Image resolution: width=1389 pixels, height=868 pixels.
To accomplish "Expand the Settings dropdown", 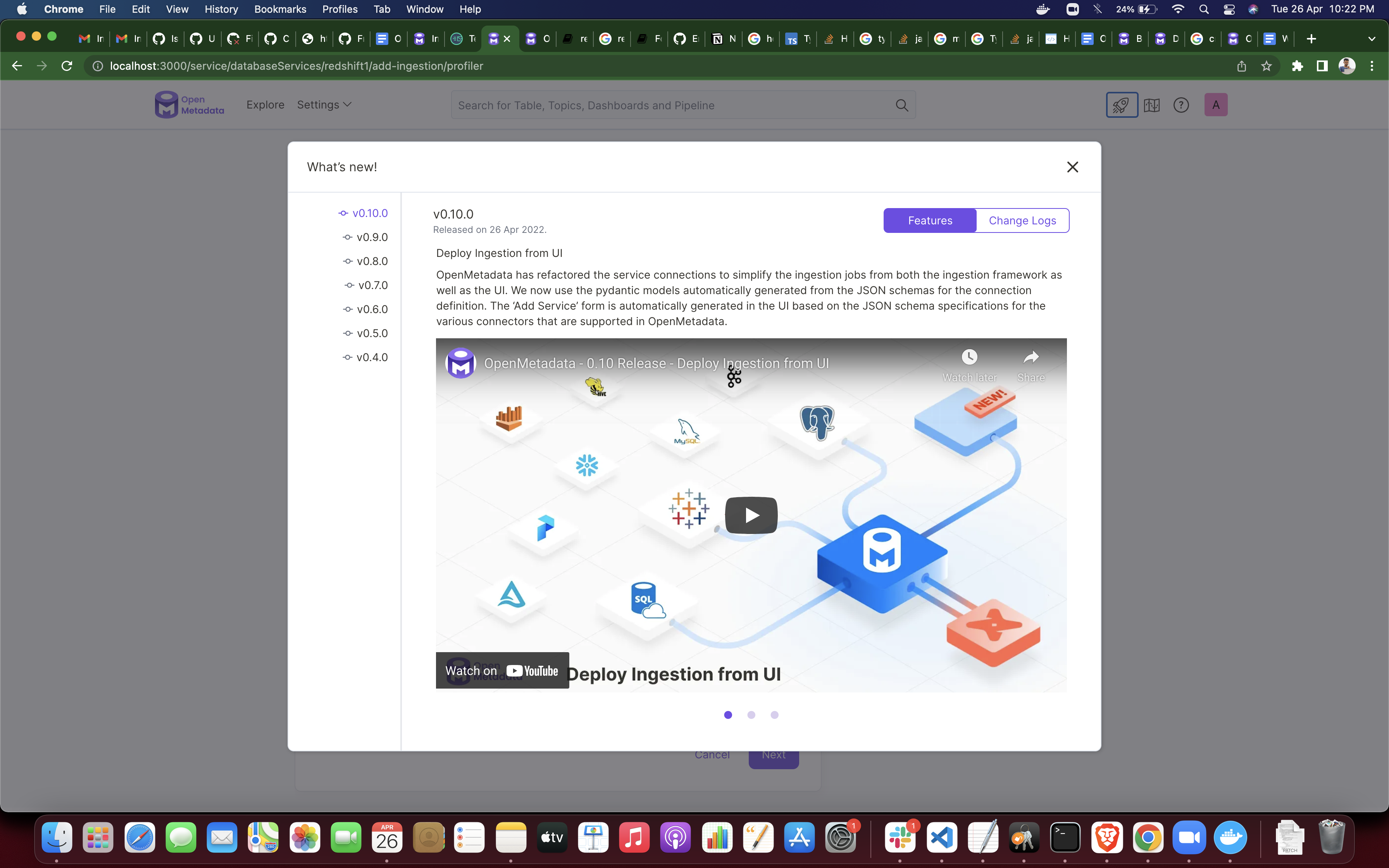I will pos(324,105).
